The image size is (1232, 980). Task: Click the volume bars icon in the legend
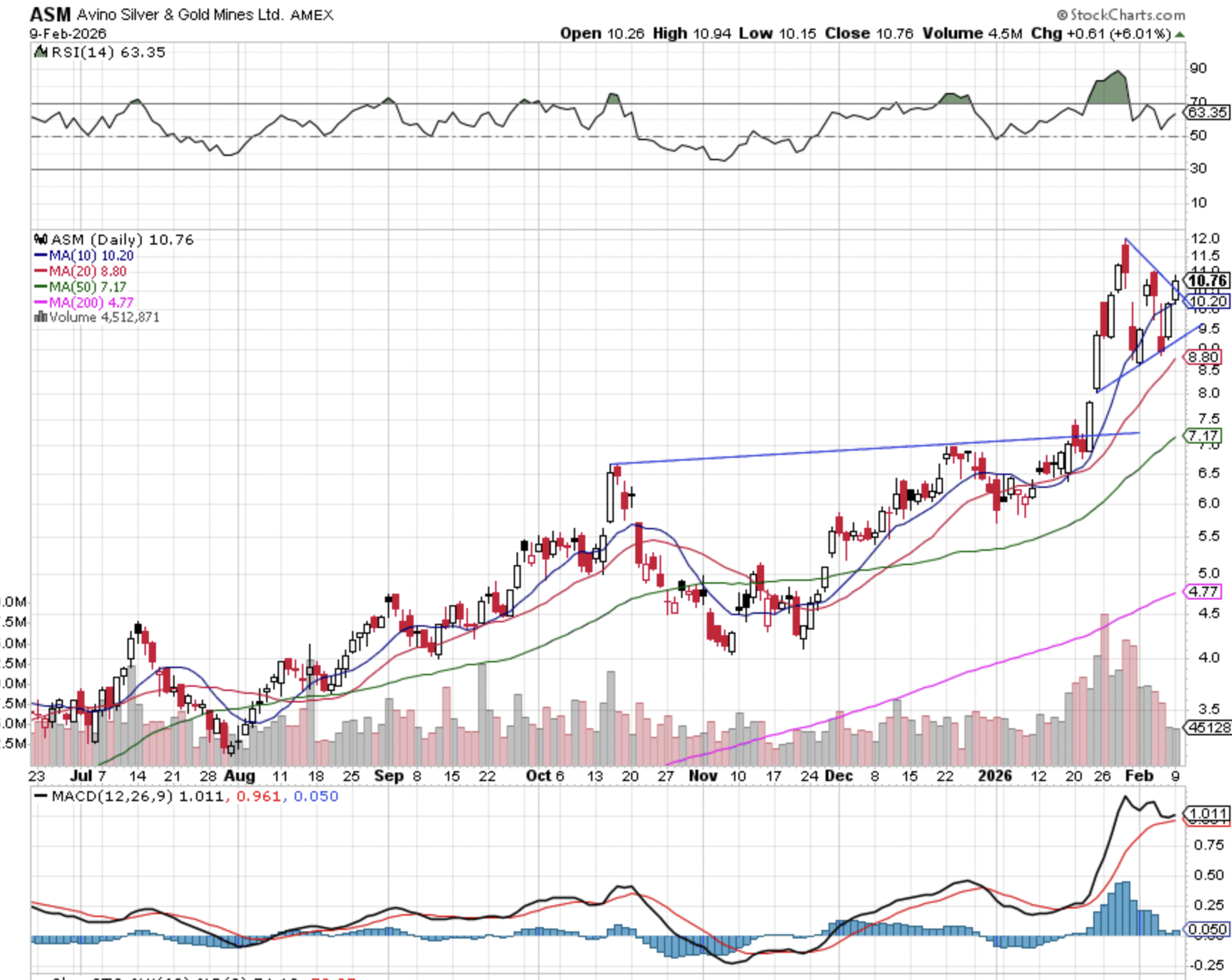point(41,317)
